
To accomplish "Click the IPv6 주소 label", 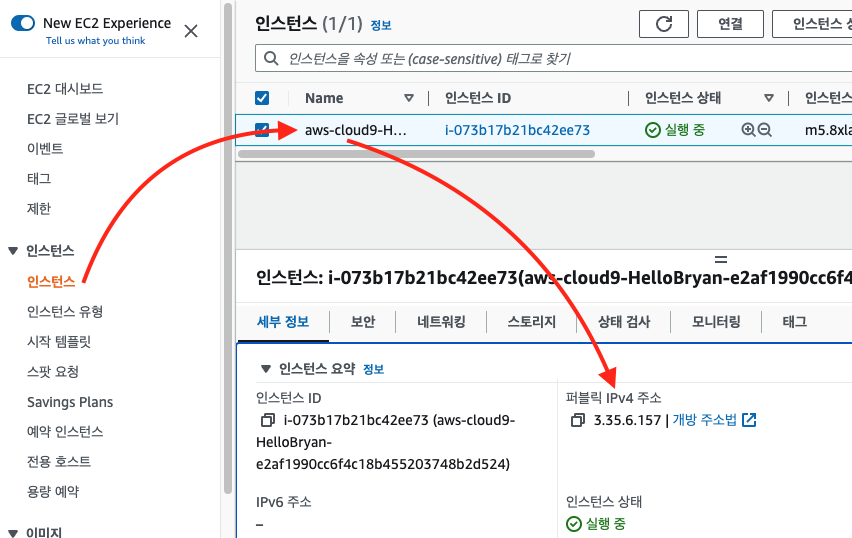I will coord(284,502).
